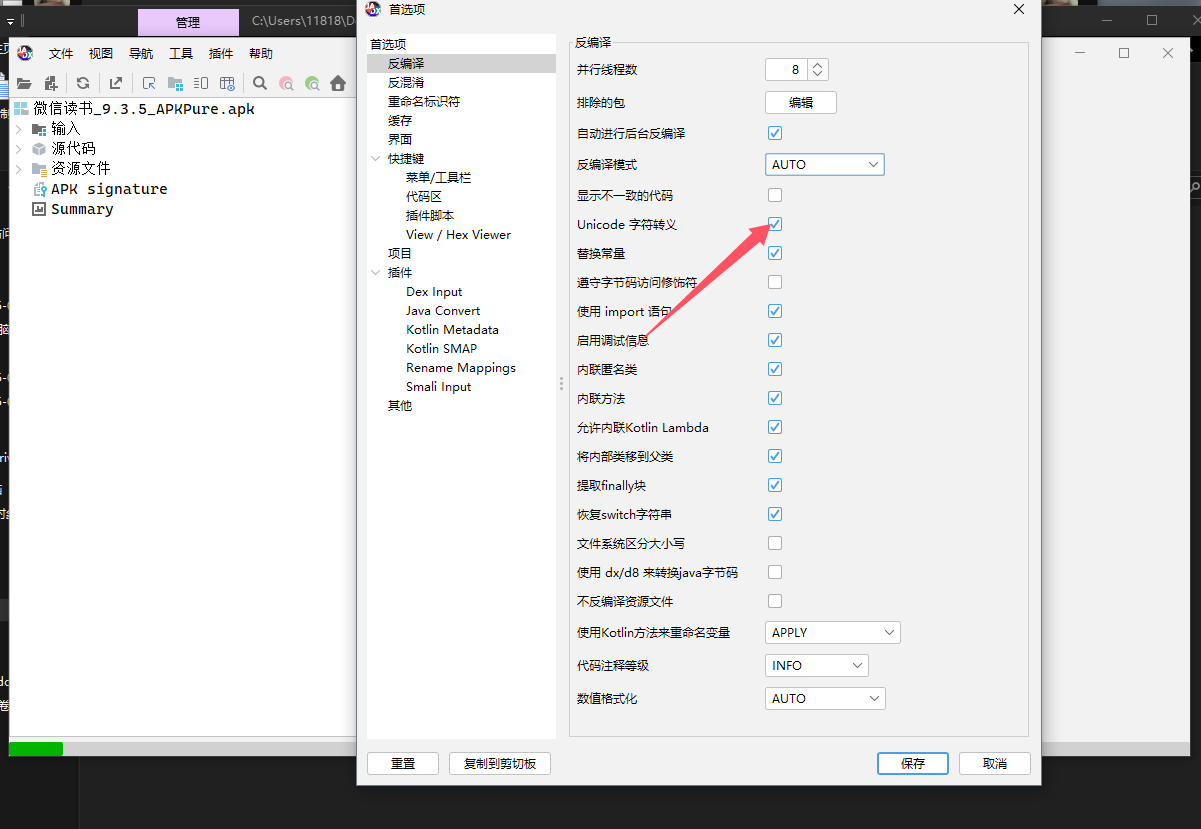Screen dimensions: 1201x829
Task: Navigate forward using the green arrow icon
Action: click(312, 84)
